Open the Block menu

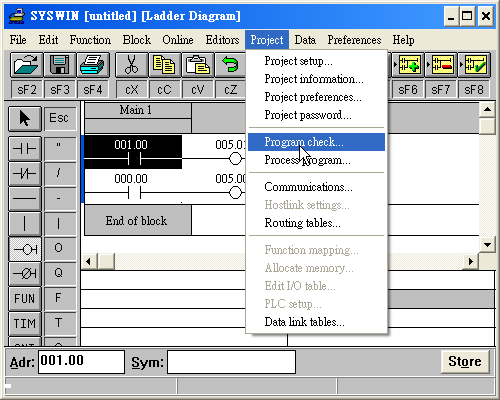point(137,40)
